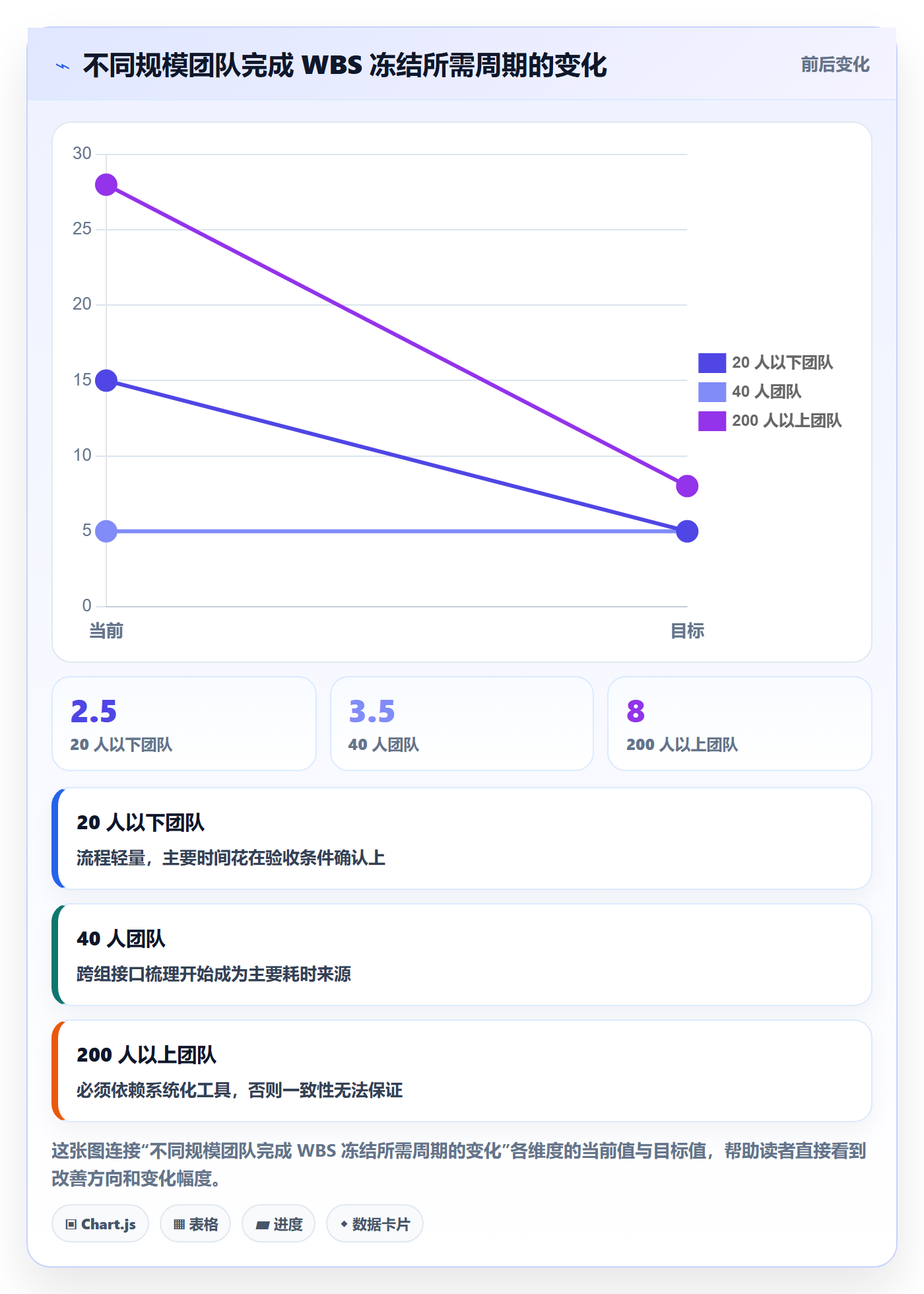924x1294 pixels.
Task: Select the 200 人以上团队 description card
Action: [x=462, y=1071]
